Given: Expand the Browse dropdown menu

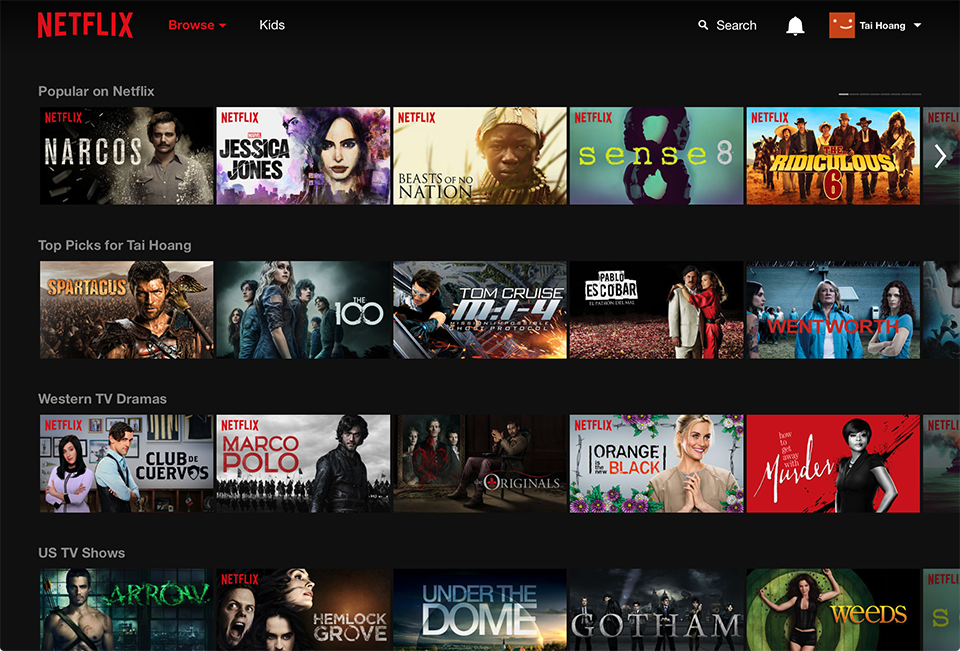Looking at the screenshot, I should pyautogui.click(x=197, y=25).
